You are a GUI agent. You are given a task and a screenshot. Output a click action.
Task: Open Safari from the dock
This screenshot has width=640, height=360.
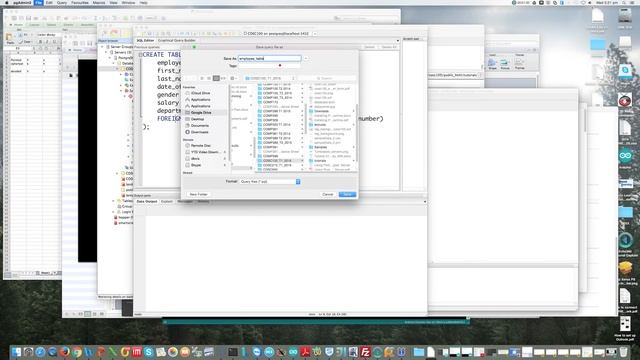click(x=40, y=352)
